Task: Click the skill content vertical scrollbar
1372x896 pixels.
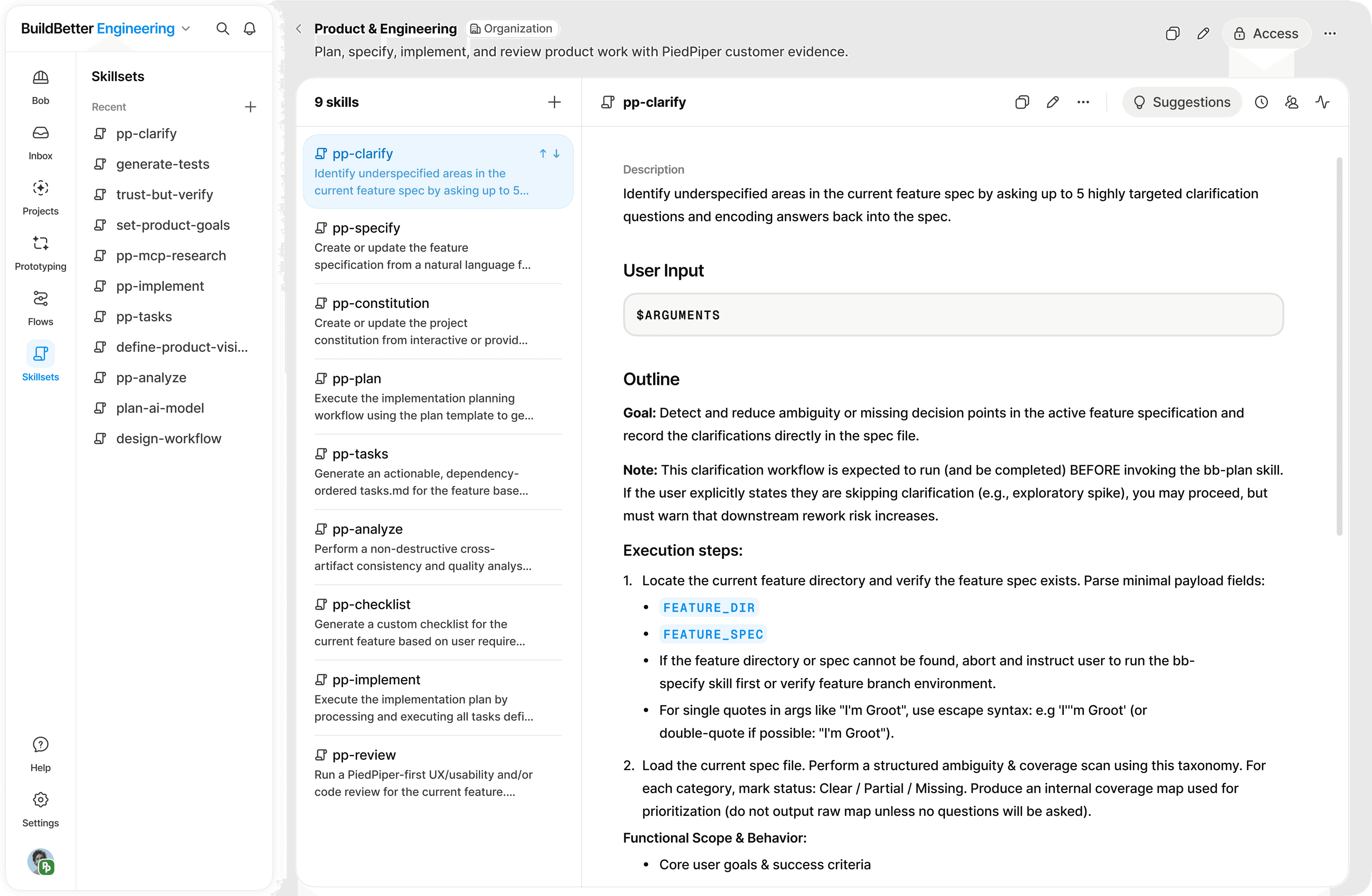Action: pyautogui.click(x=1339, y=346)
